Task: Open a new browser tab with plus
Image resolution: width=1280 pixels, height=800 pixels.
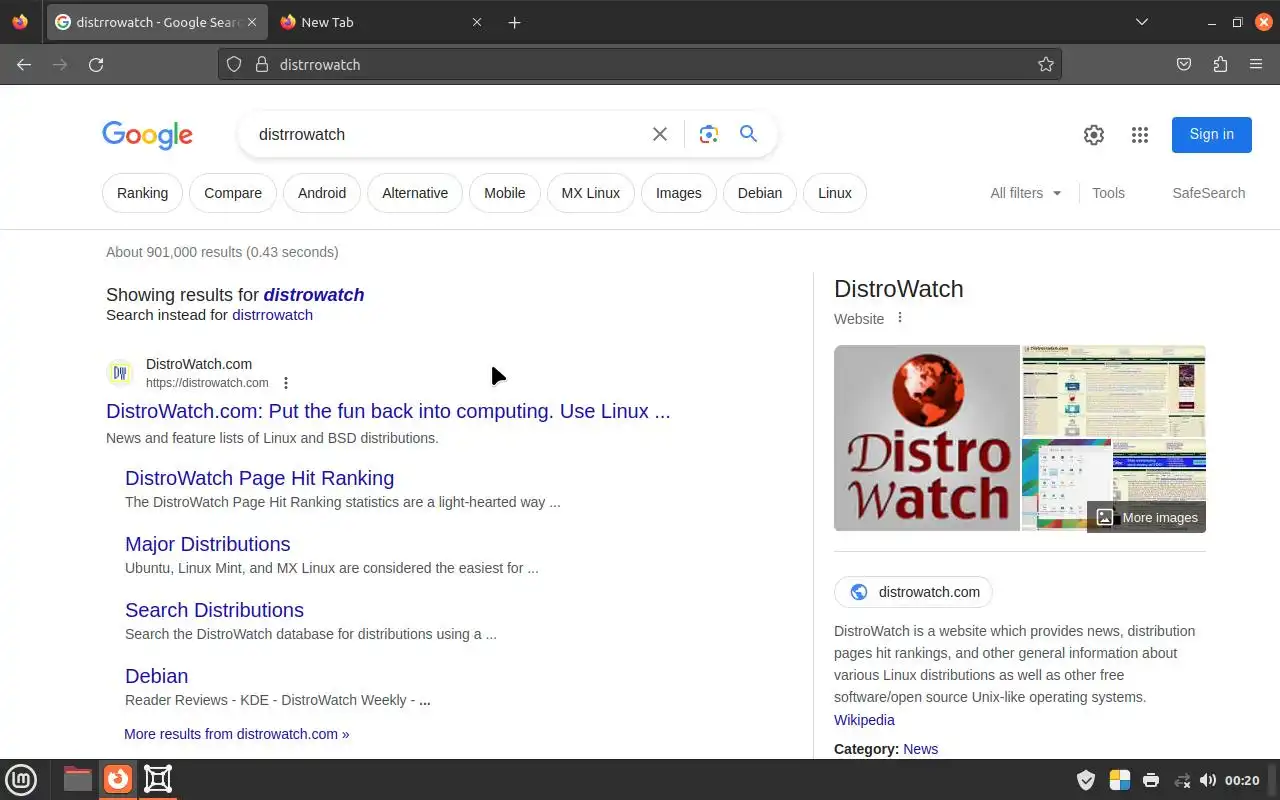Action: (514, 22)
